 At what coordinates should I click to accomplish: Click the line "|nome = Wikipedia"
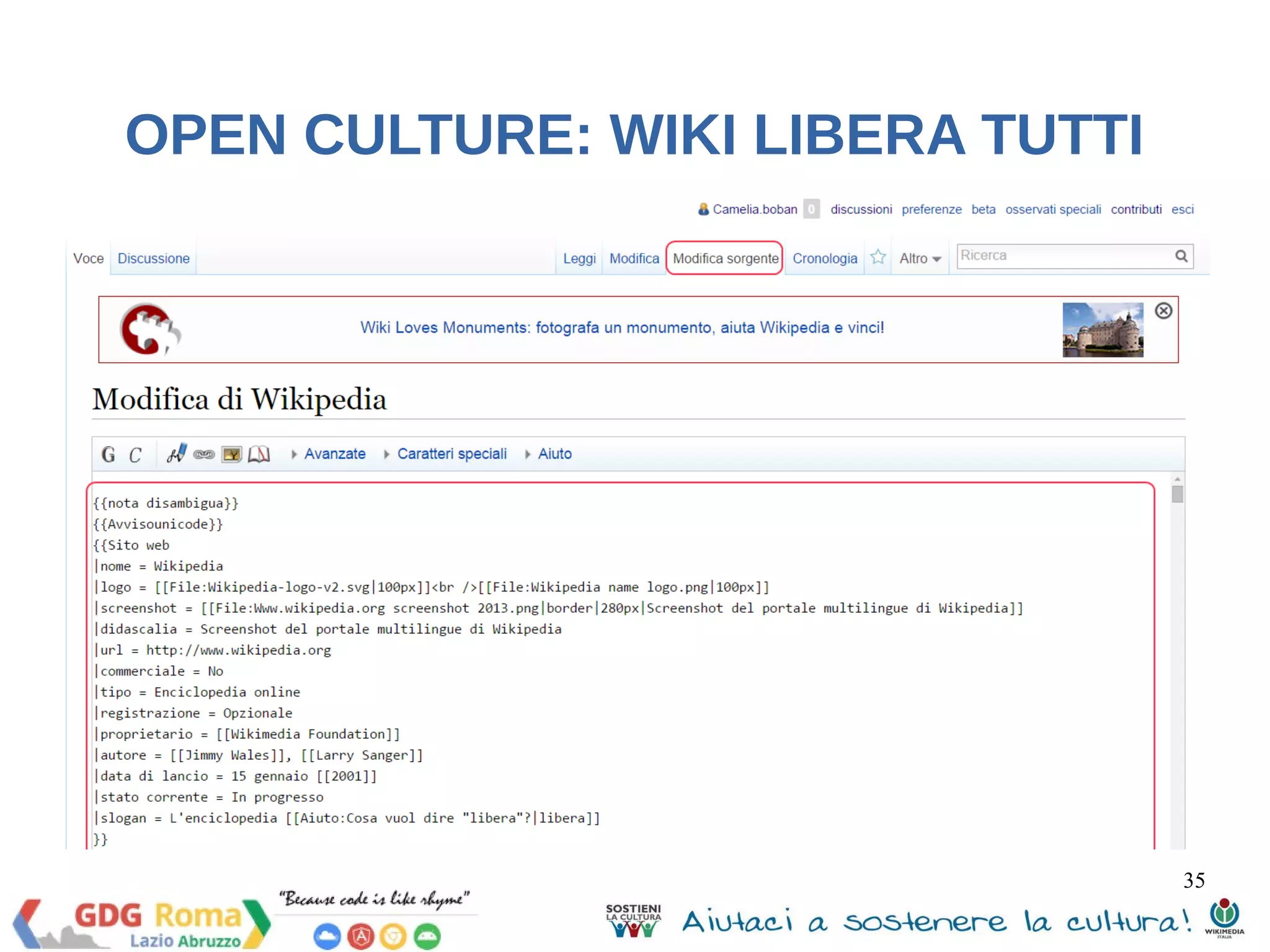click(x=158, y=566)
